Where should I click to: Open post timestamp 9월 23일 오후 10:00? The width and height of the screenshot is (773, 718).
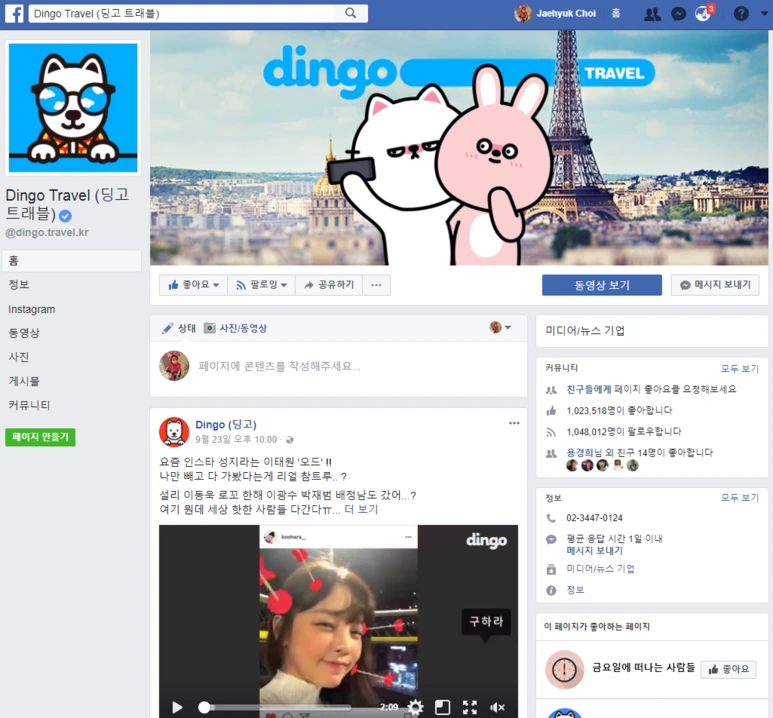click(236, 439)
